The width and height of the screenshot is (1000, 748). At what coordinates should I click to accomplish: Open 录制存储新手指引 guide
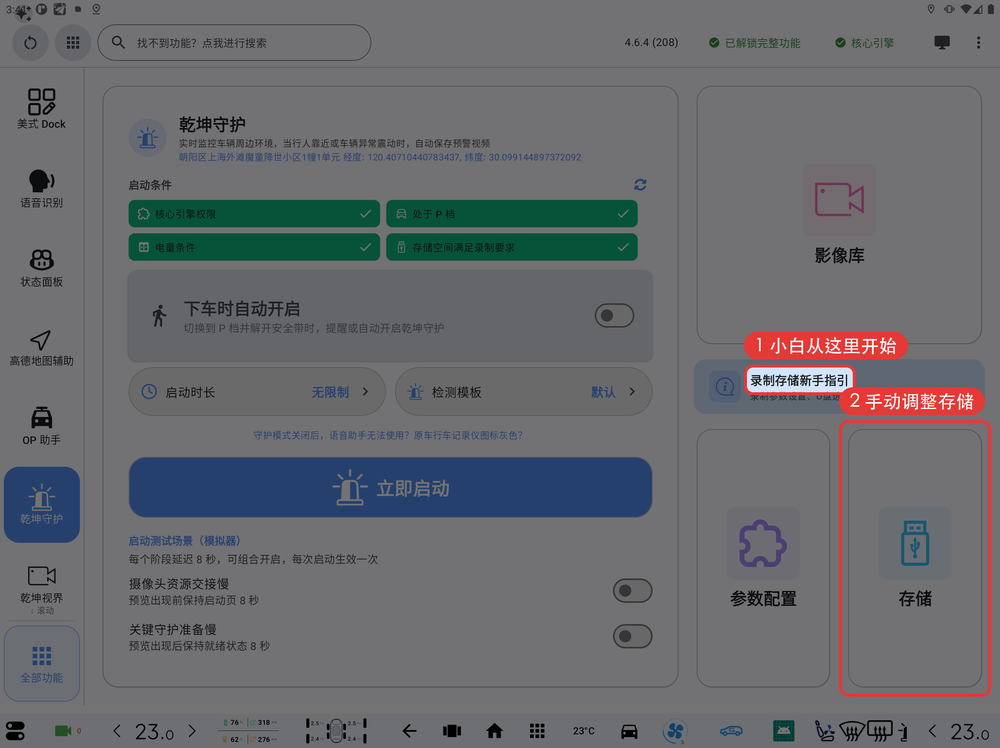coord(799,381)
